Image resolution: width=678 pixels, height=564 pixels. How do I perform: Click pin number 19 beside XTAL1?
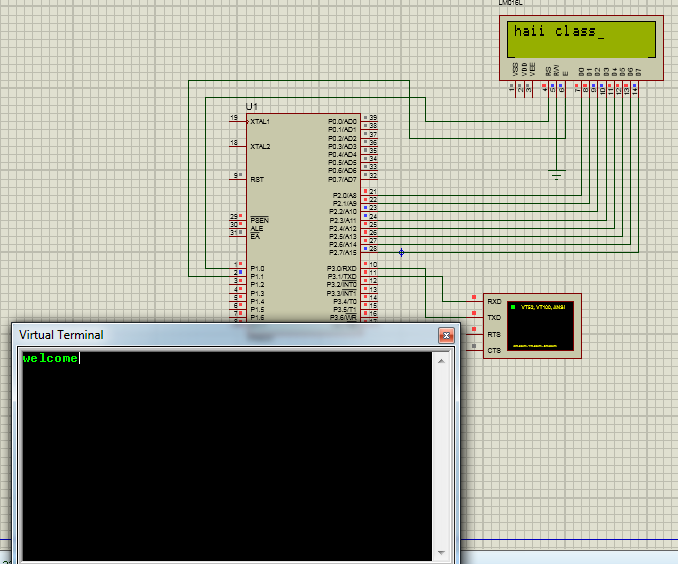click(x=234, y=118)
